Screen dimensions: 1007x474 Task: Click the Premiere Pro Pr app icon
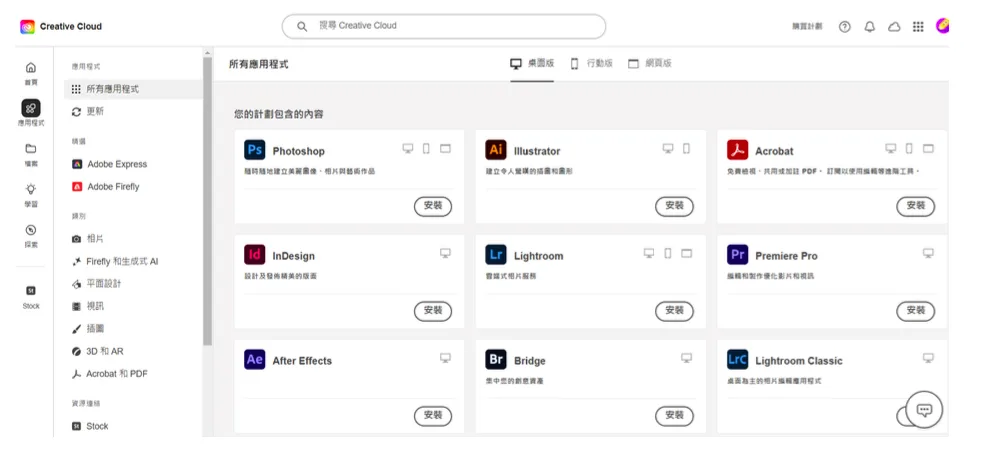coord(737,254)
